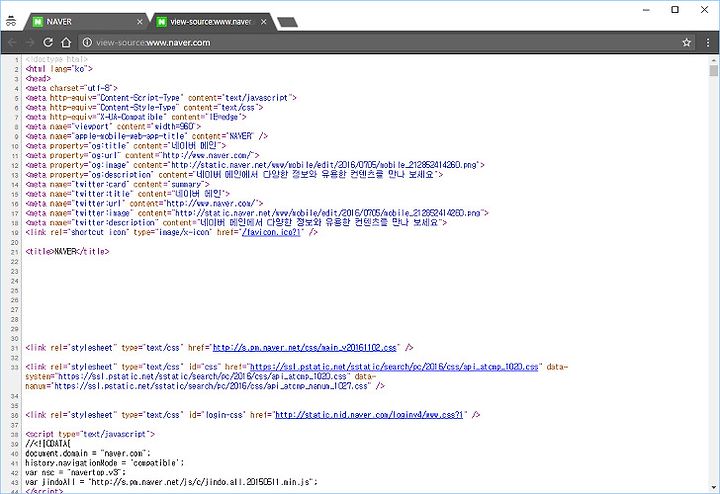Maximize the browser window
The height and width of the screenshot is (494, 720).
675,9
